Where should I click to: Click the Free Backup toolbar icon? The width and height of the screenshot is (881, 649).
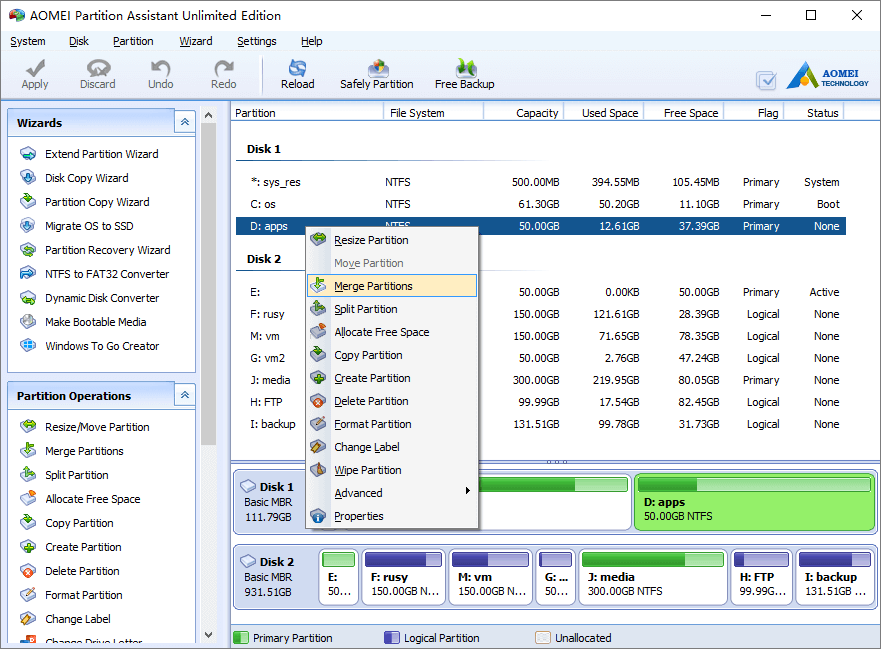coord(465,68)
